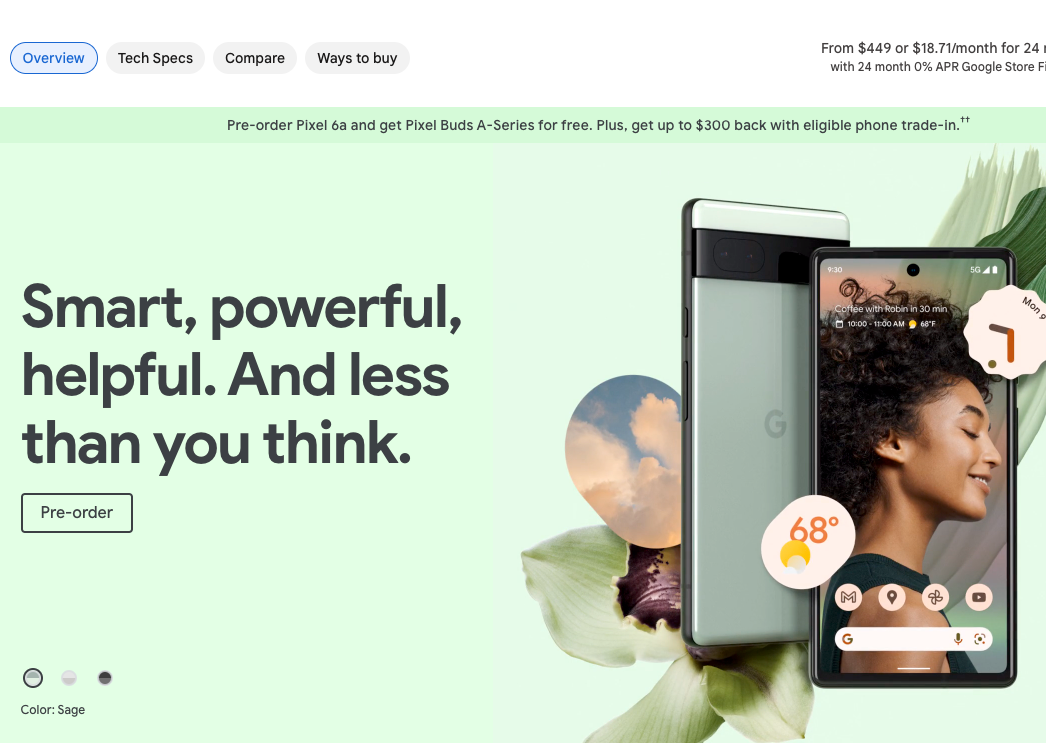Click the Lens icon in phone search bar
Screen dimensions: 1046x747
[979, 639]
